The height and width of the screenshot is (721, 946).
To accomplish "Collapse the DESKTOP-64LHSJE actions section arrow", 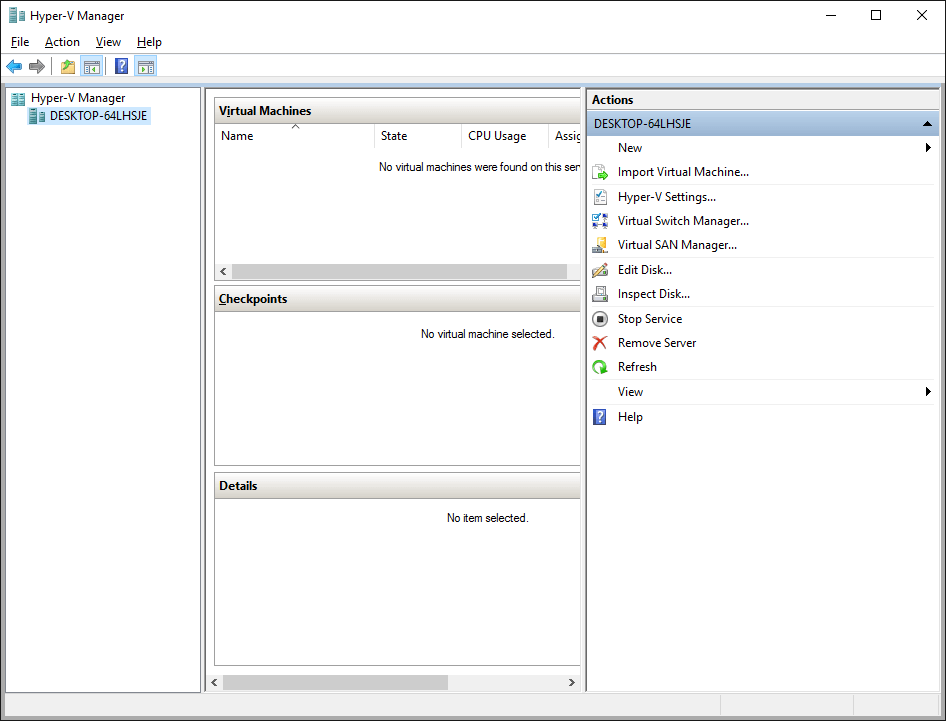I will 927,124.
